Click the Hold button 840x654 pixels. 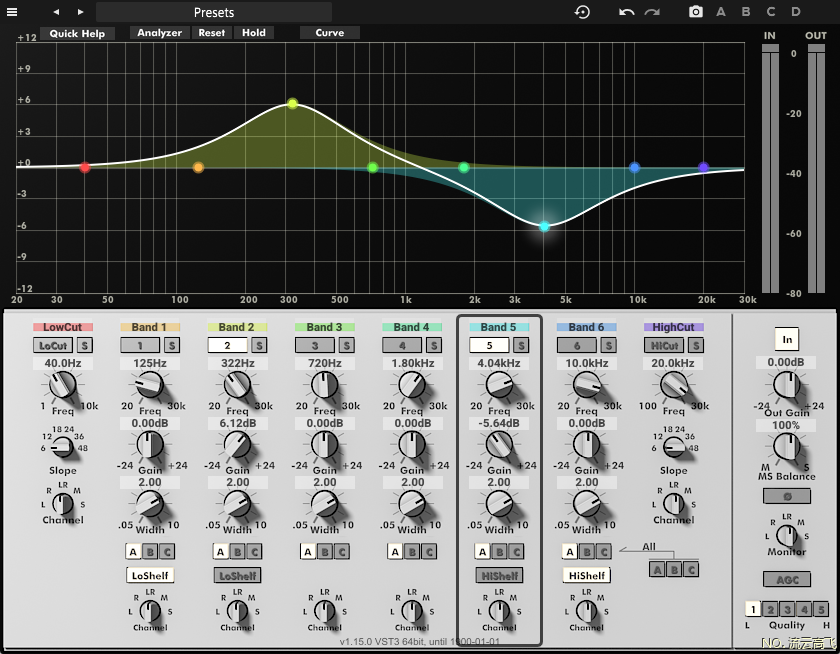click(254, 33)
